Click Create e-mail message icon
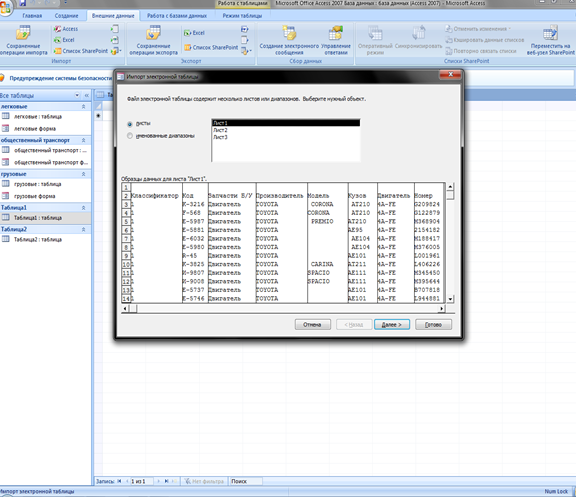Image resolution: width=576 pixels, height=497 pixels. coord(289,33)
